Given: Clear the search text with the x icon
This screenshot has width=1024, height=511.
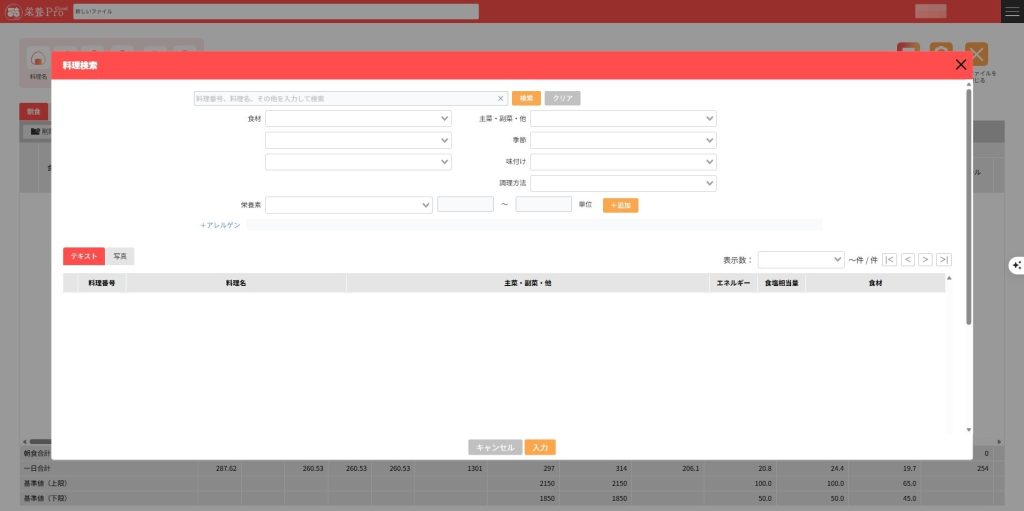Looking at the screenshot, I should tap(501, 99).
